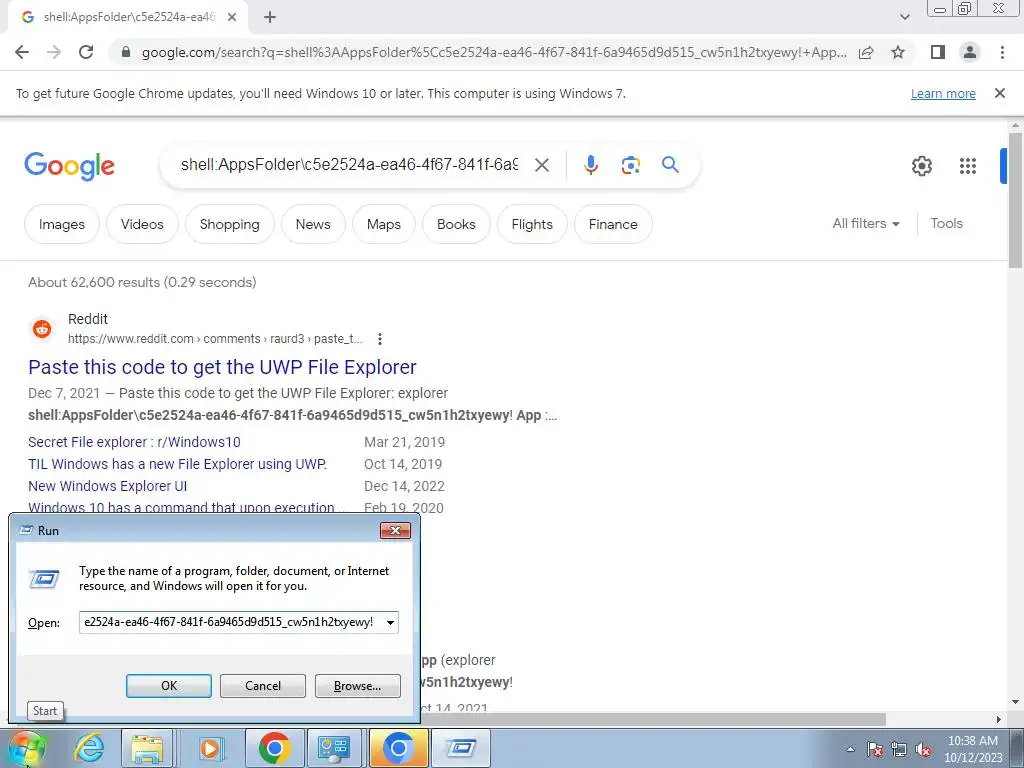Close the shell:AppsFolder tab
Screen dimensions: 1024x768
coord(232,18)
